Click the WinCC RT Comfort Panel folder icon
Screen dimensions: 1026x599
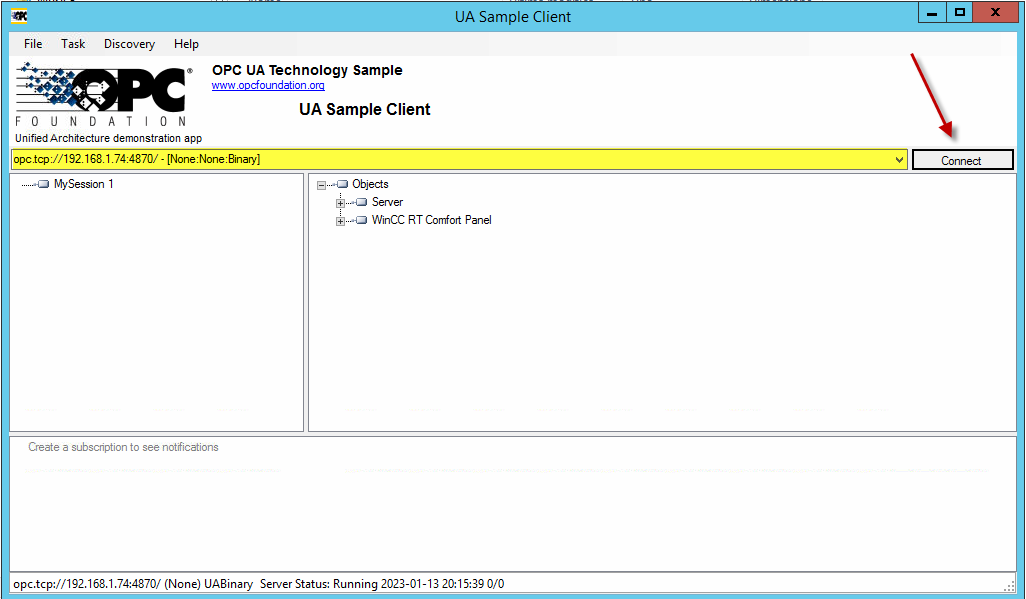(x=361, y=220)
